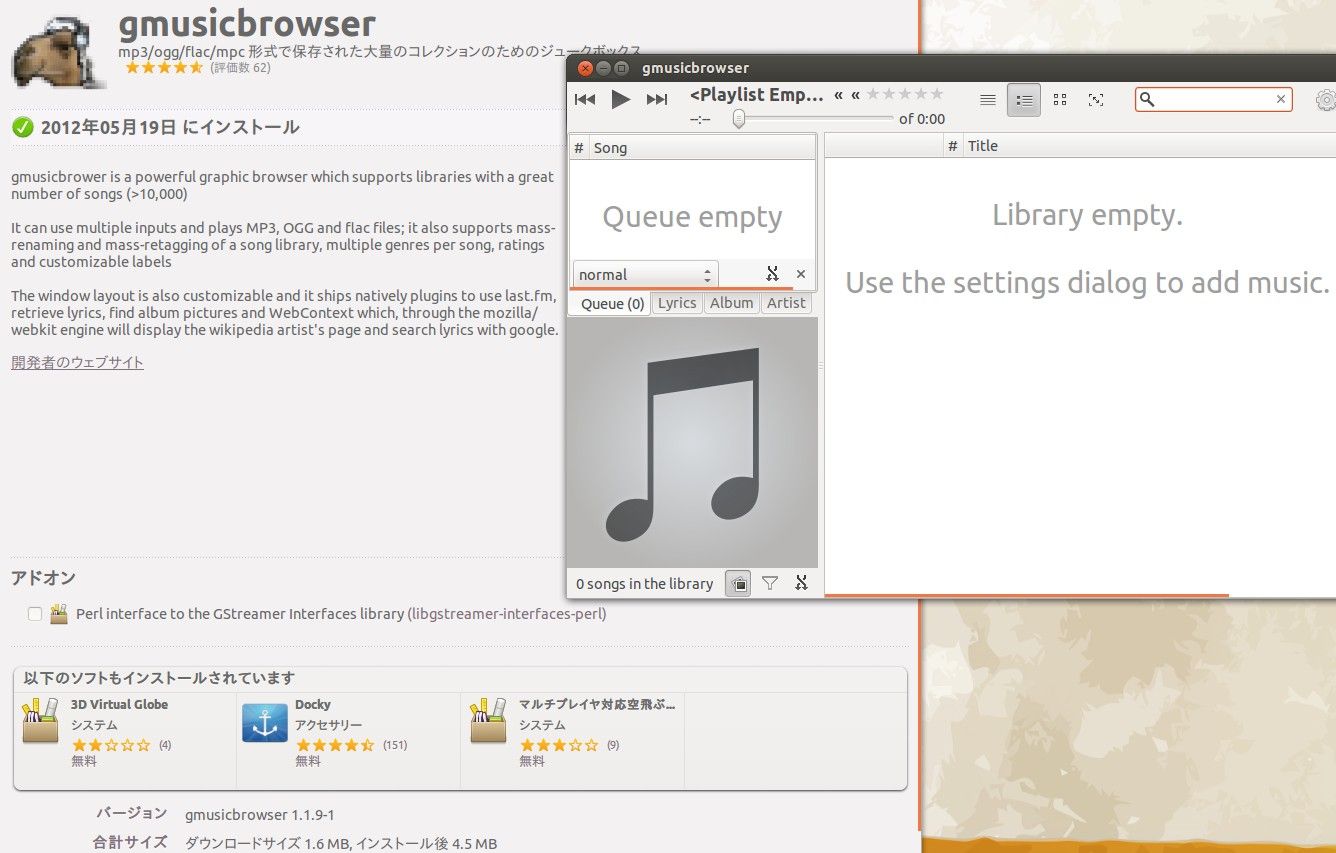The height and width of the screenshot is (853, 1336).
Task: Open the マルチプレイヤ対応空飛ぶ… package icon
Action: pos(489,721)
